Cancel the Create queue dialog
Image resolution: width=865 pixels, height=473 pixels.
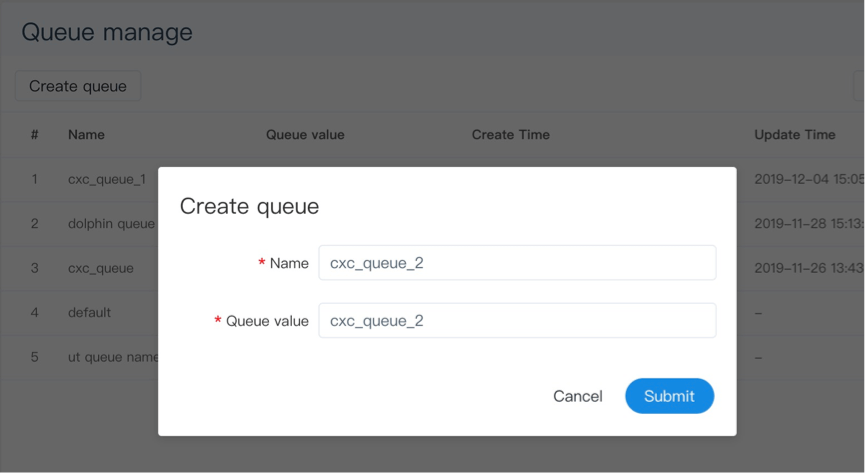577,396
